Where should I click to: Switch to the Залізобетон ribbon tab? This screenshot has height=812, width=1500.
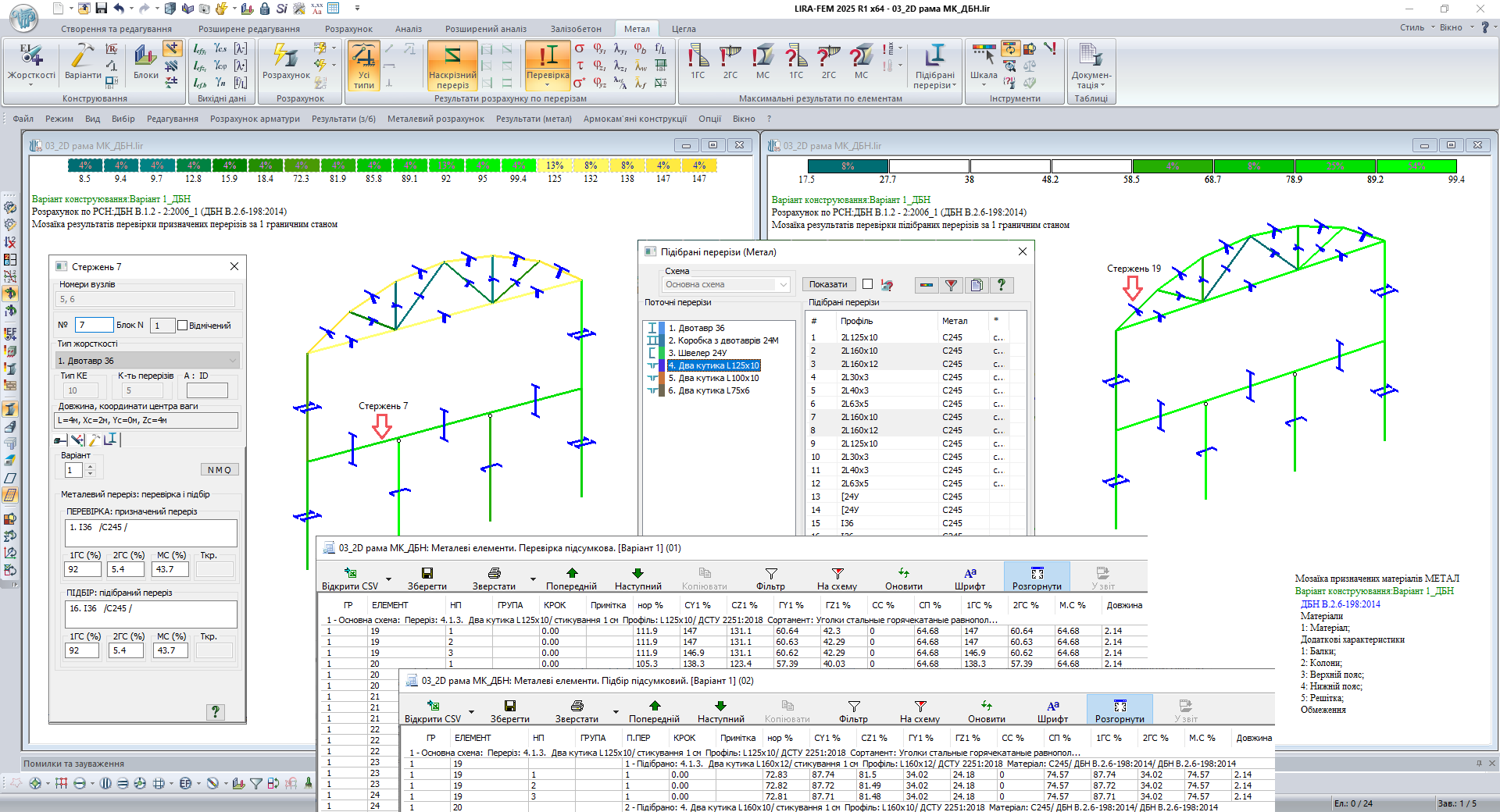coord(576,29)
